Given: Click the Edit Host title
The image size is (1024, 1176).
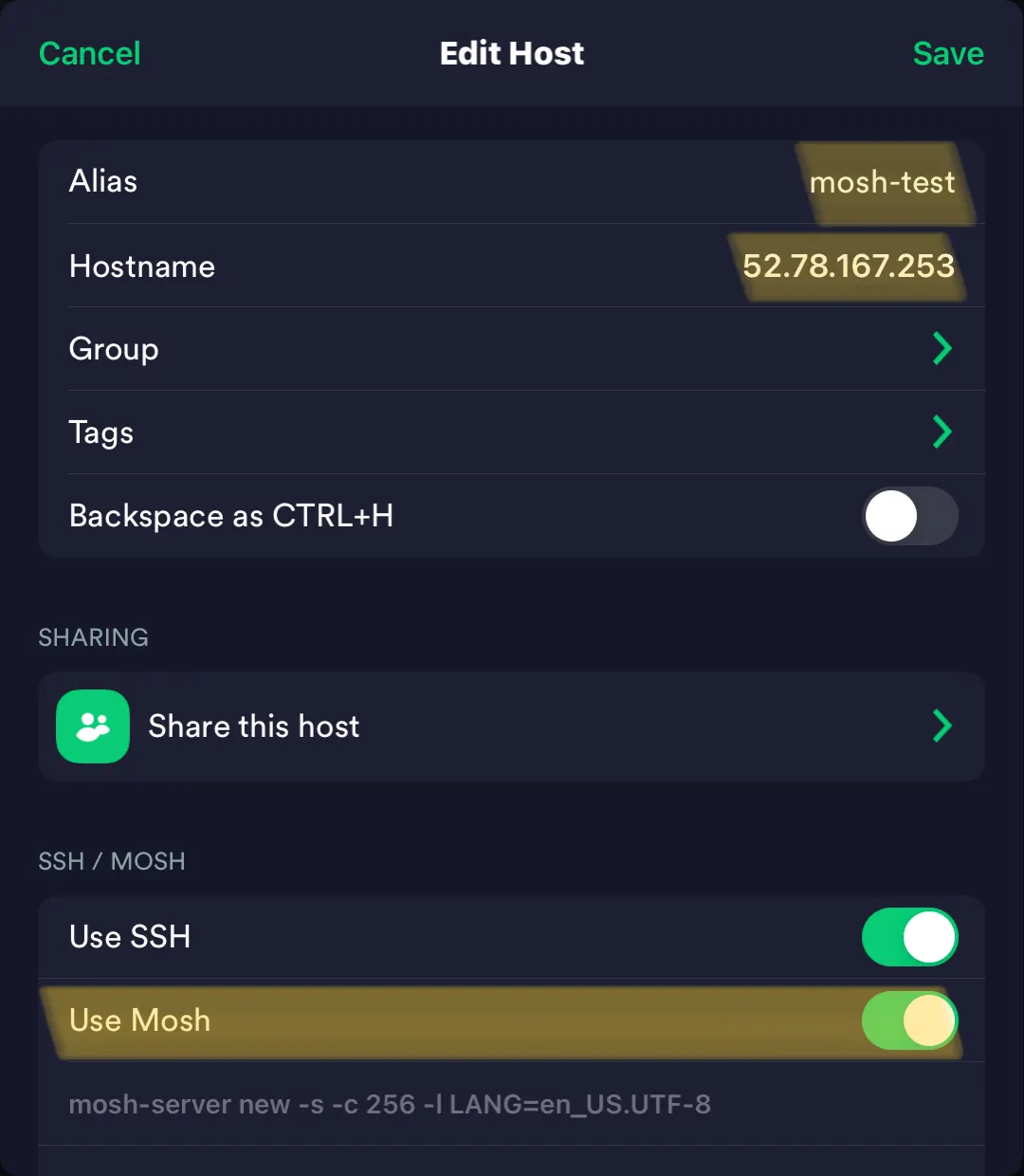Looking at the screenshot, I should point(512,54).
